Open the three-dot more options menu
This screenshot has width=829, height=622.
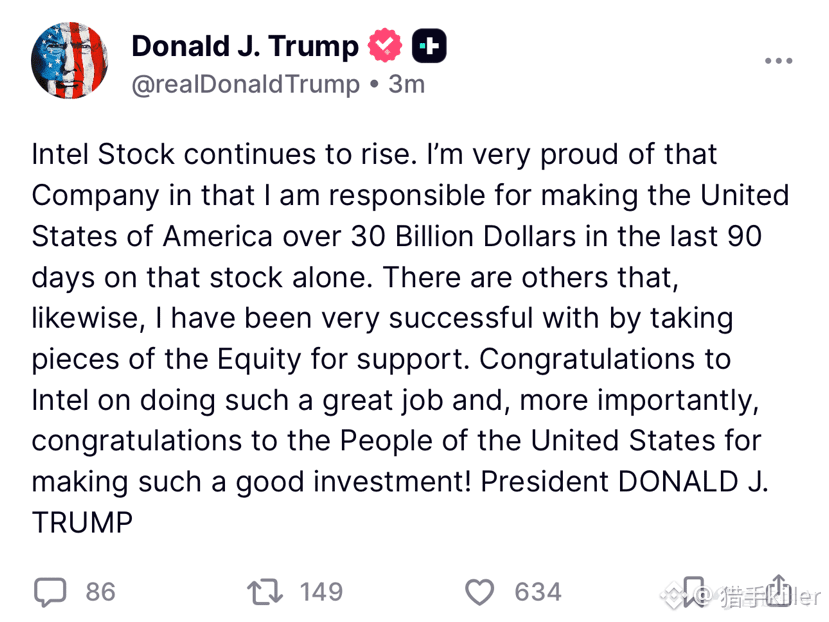coord(778,61)
